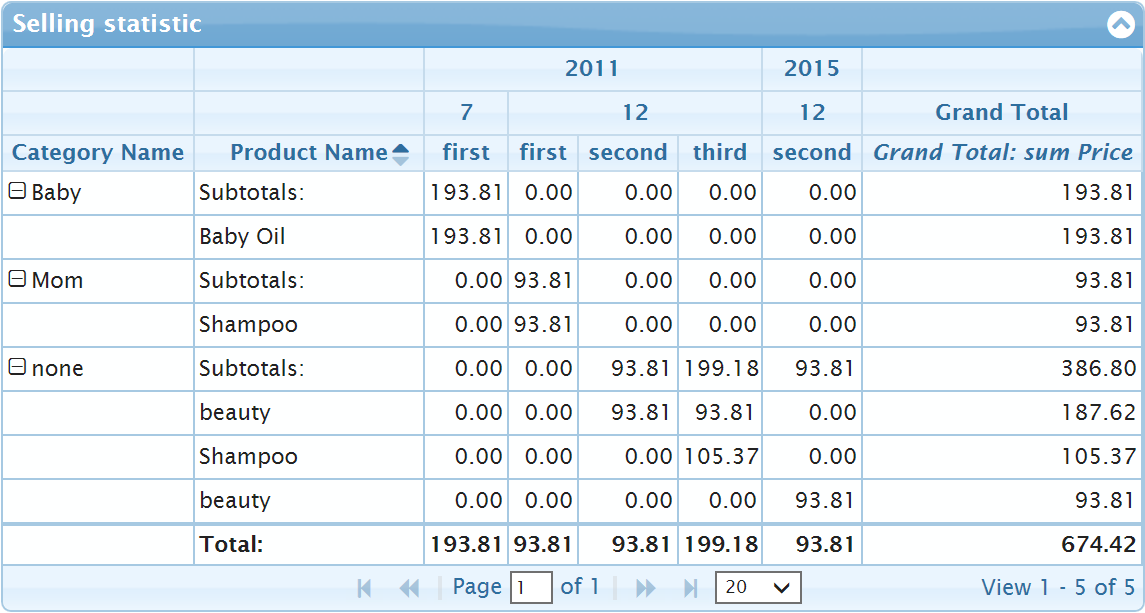The height and width of the screenshot is (613, 1145).
Task: Click the Category Name column header
Action: point(98,153)
